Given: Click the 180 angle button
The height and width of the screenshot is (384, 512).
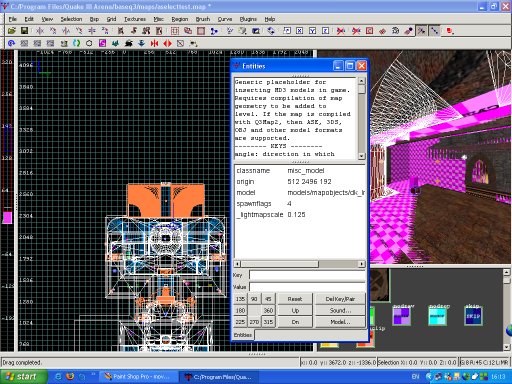Looking at the screenshot, I should pyautogui.click(x=240, y=310).
